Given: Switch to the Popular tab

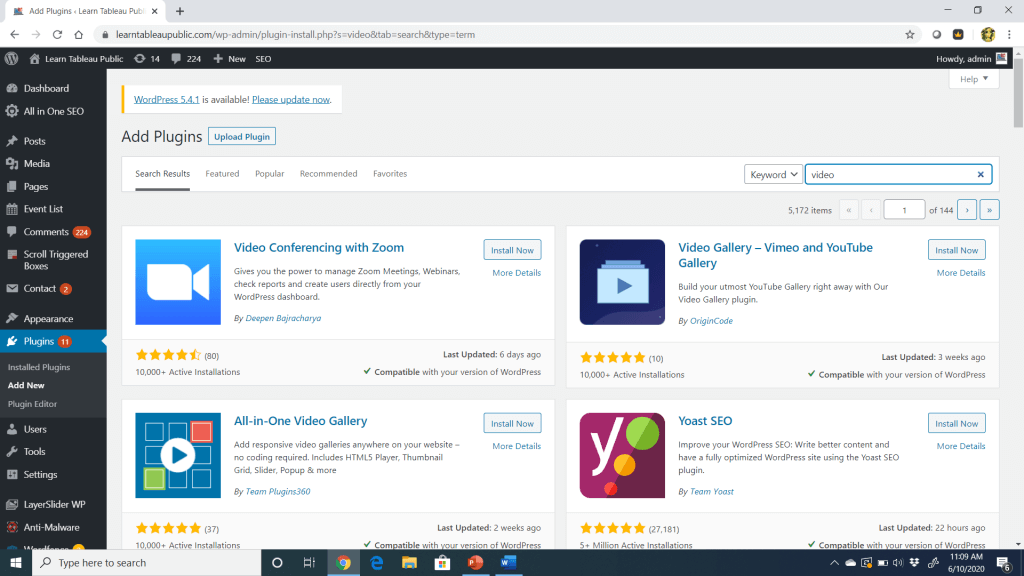Looking at the screenshot, I should click(270, 174).
